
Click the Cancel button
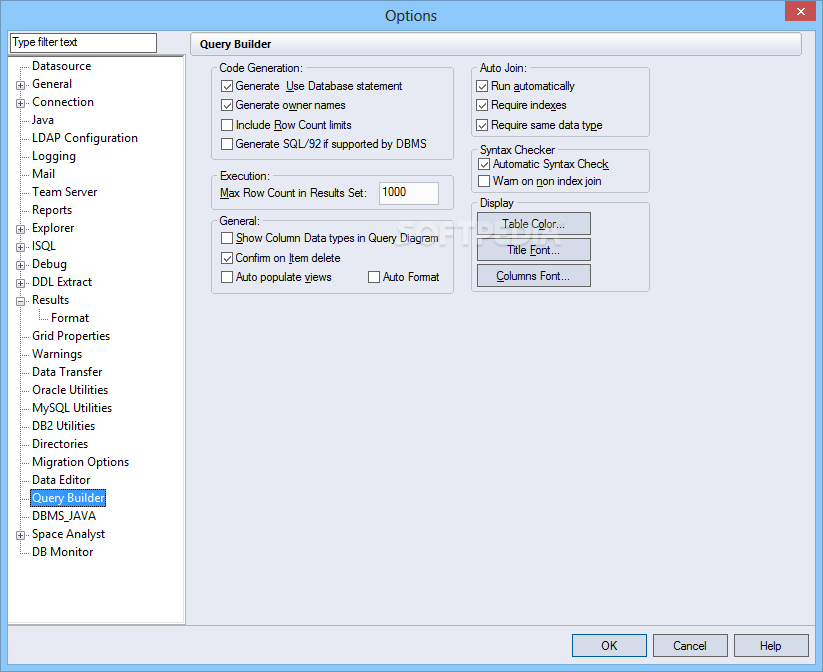click(x=690, y=646)
